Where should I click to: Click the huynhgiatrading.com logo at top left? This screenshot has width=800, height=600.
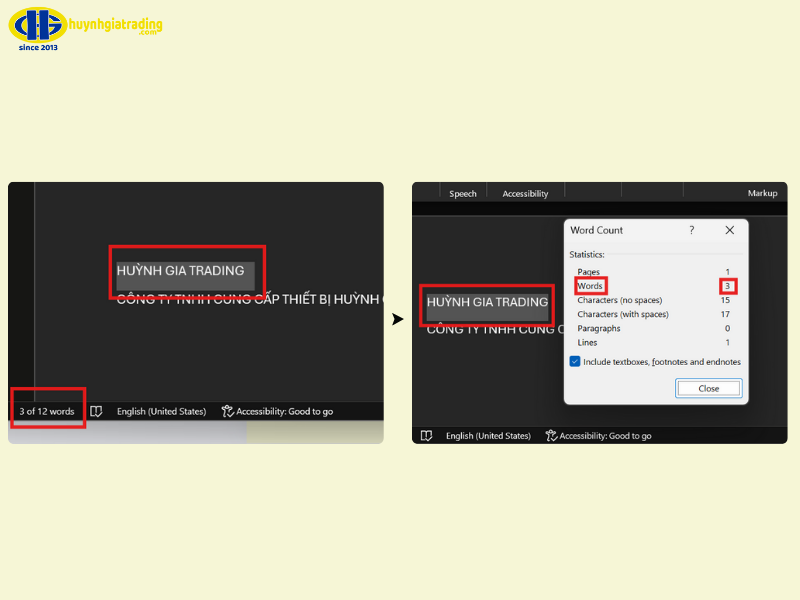point(90,29)
